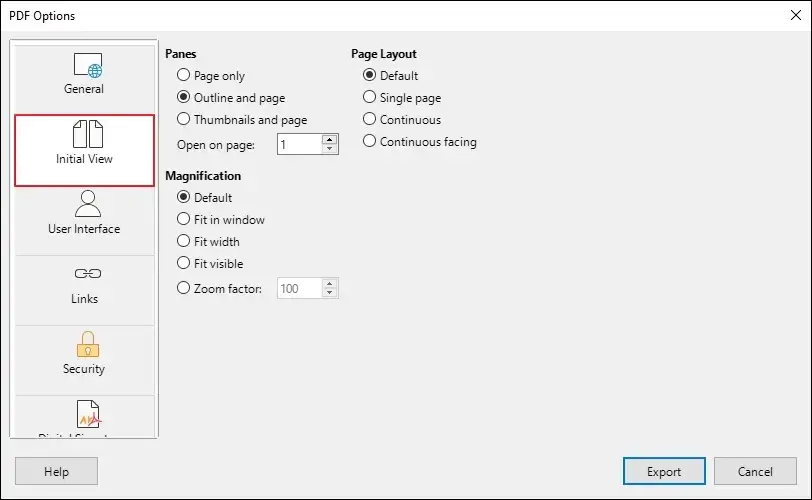Select the Initial View page icon

[x=88, y=134]
